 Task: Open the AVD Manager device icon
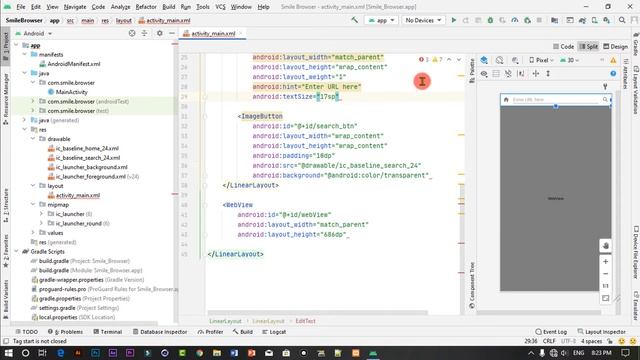coord(595,20)
